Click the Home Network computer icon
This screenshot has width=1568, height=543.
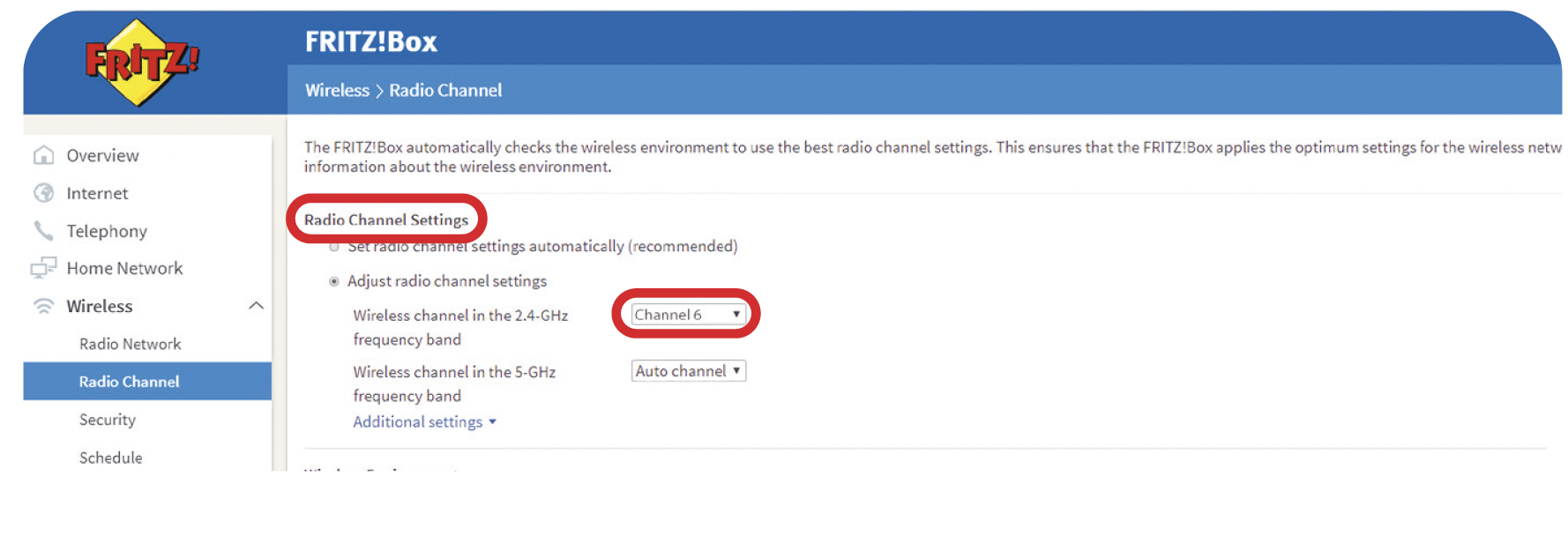[x=43, y=268]
